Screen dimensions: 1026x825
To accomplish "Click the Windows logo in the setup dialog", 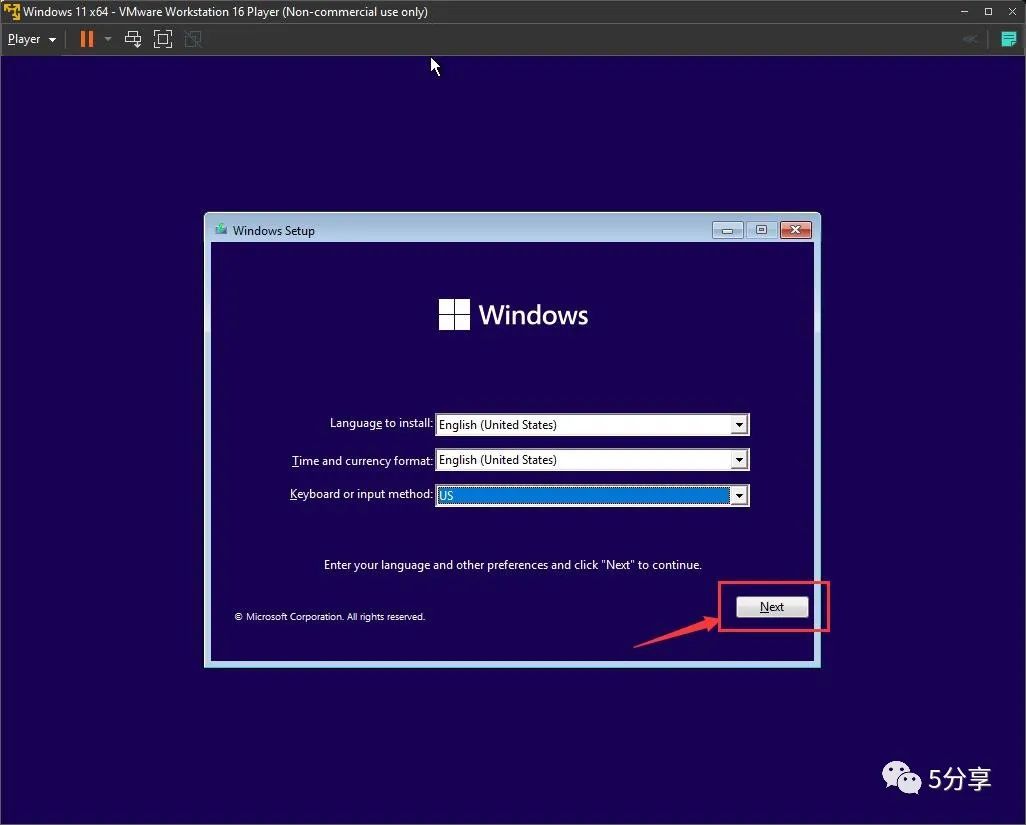I will point(513,315).
